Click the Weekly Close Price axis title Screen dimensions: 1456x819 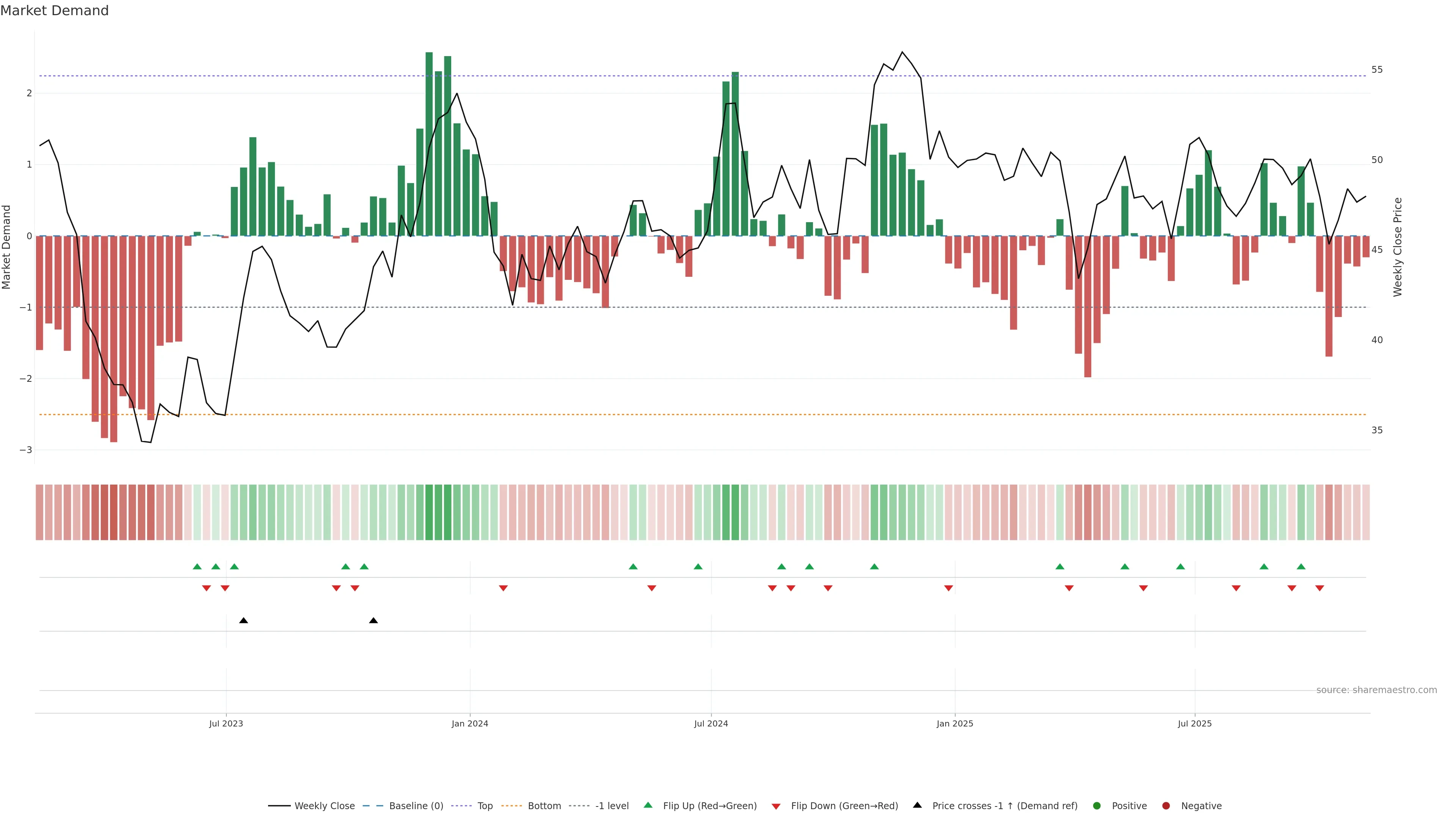(1398, 247)
